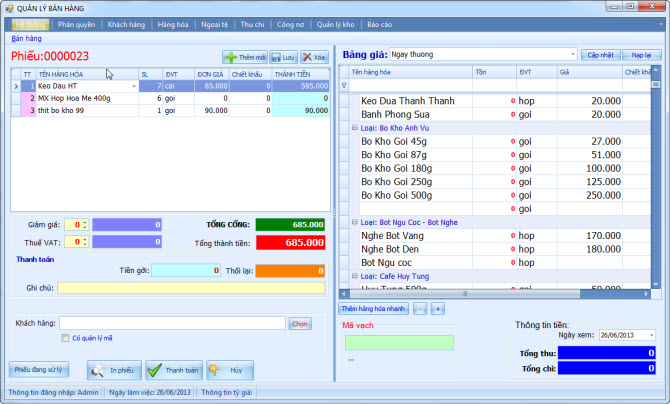Click the small minus collapse-all button
670x404 pixels.
point(420,309)
